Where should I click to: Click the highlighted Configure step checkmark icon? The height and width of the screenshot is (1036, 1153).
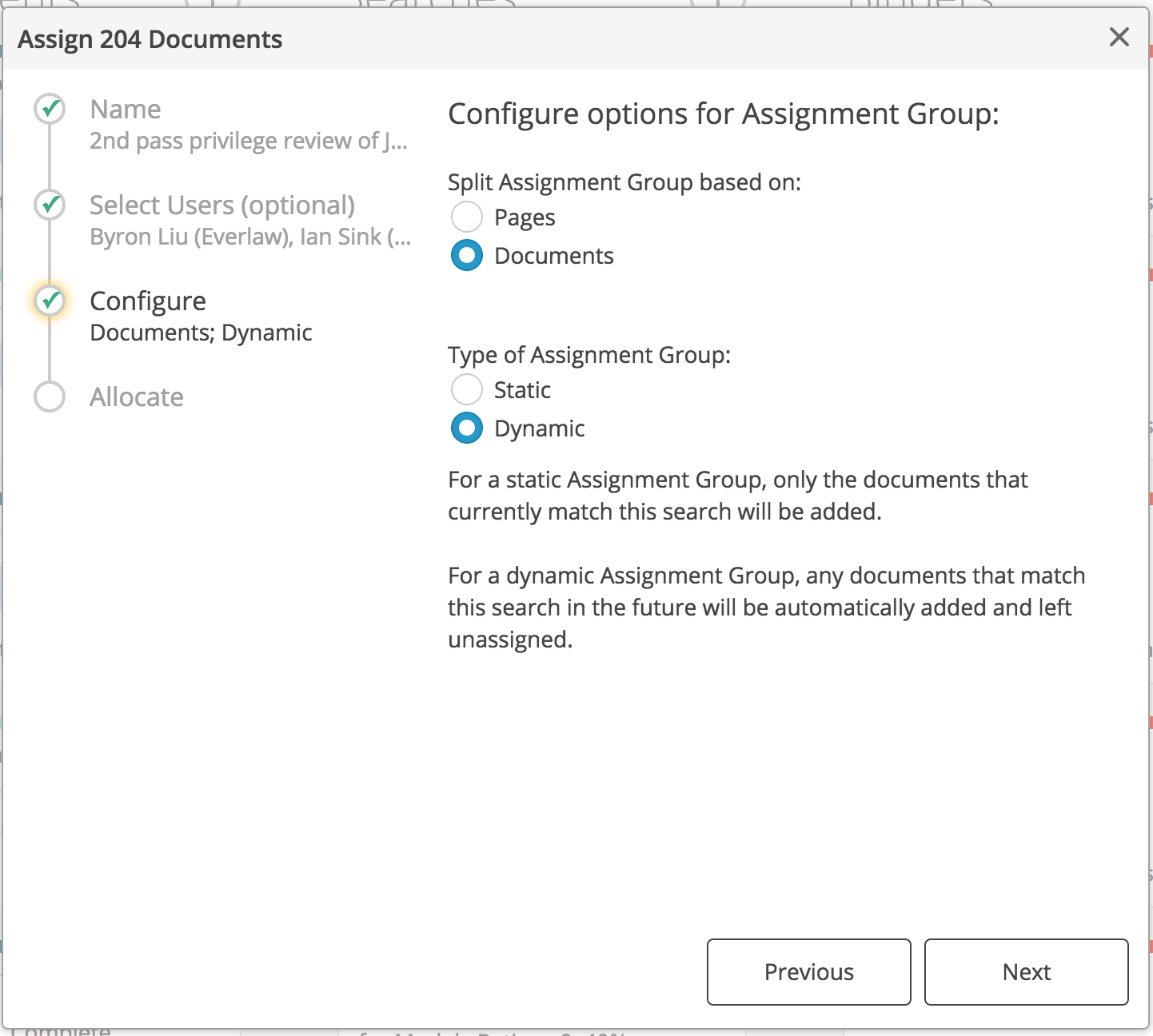tap(49, 301)
